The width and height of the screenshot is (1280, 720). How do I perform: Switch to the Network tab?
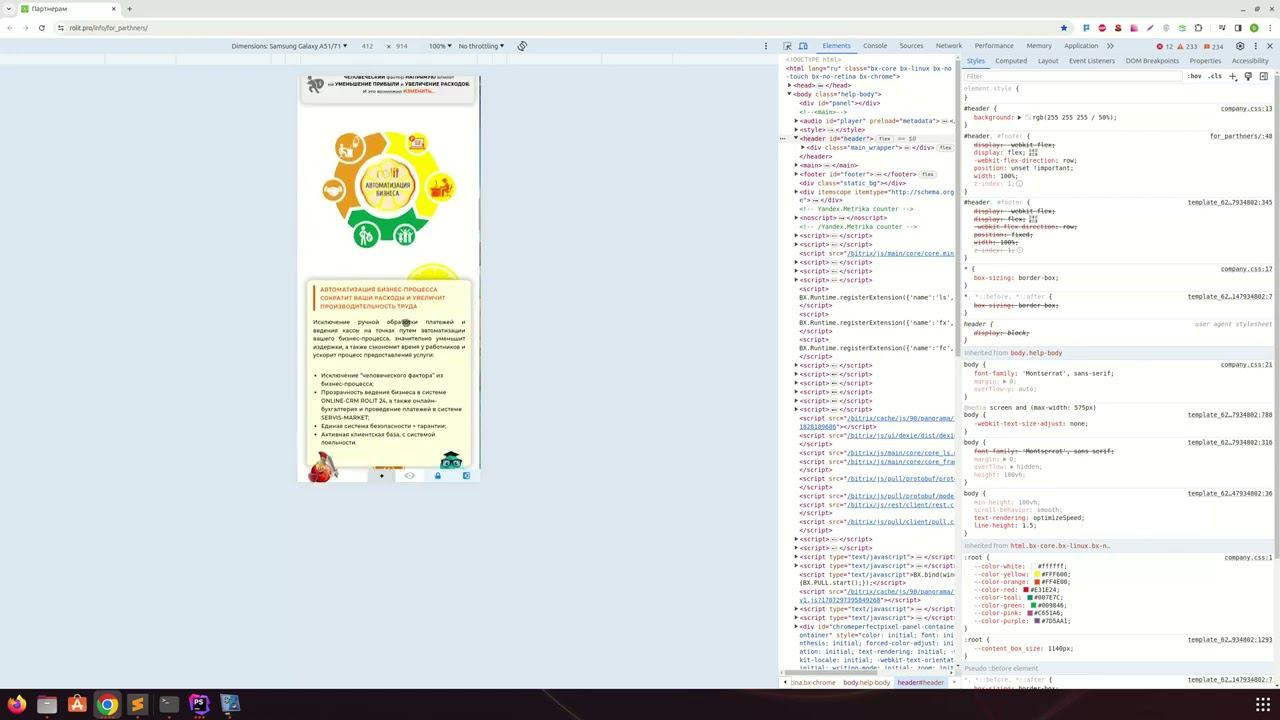[x=949, y=46]
